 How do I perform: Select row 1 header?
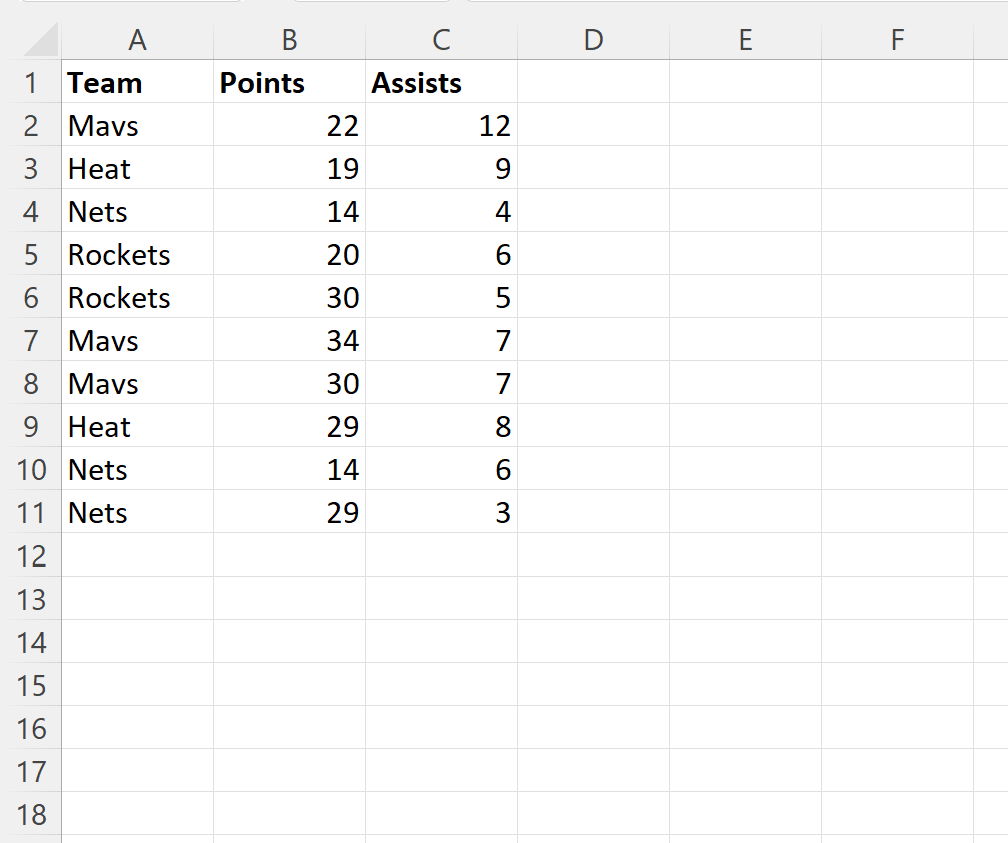[x=30, y=83]
